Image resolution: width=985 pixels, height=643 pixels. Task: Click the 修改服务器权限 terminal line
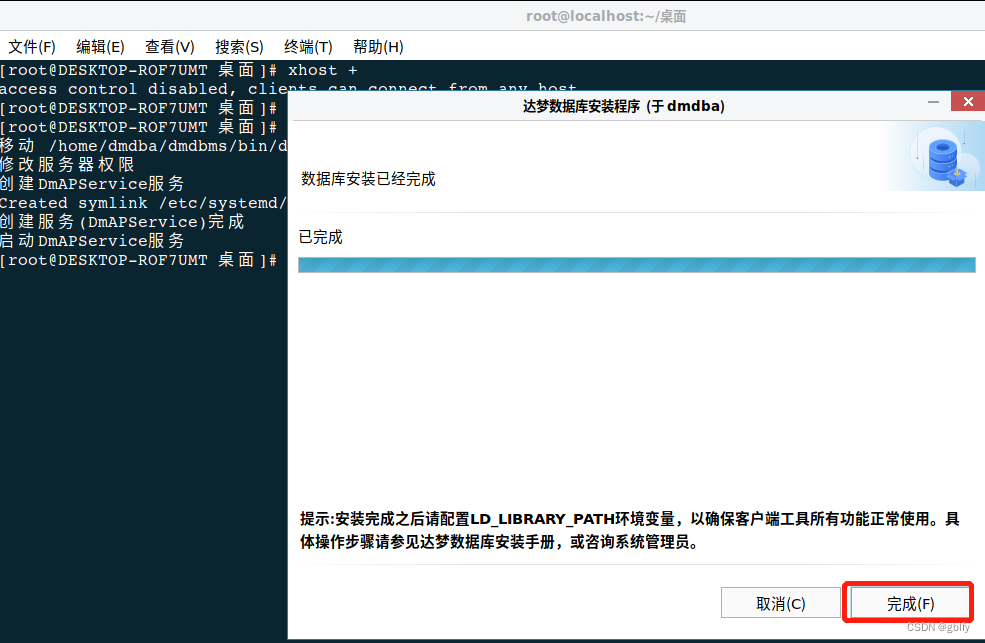point(67,165)
